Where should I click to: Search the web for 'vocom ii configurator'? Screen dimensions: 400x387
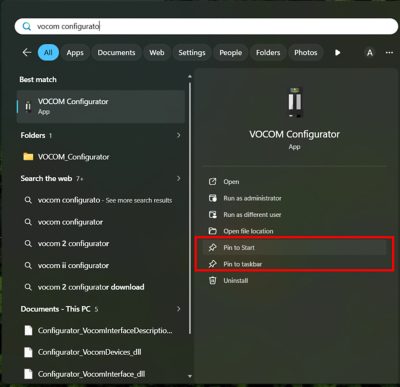(101, 266)
